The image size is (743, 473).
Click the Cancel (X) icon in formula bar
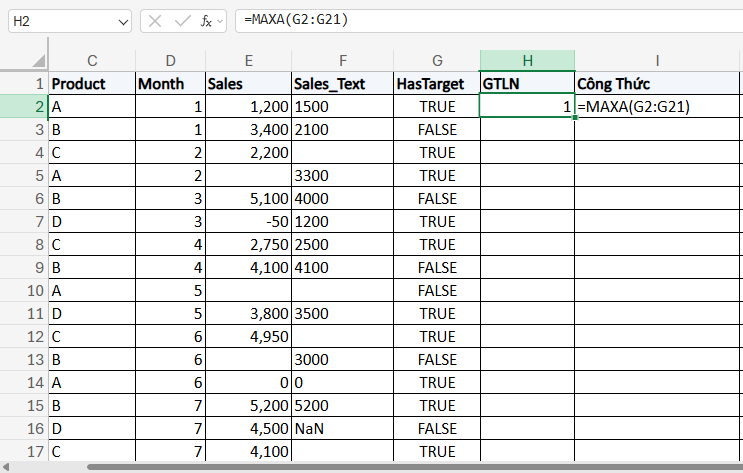click(x=155, y=20)
